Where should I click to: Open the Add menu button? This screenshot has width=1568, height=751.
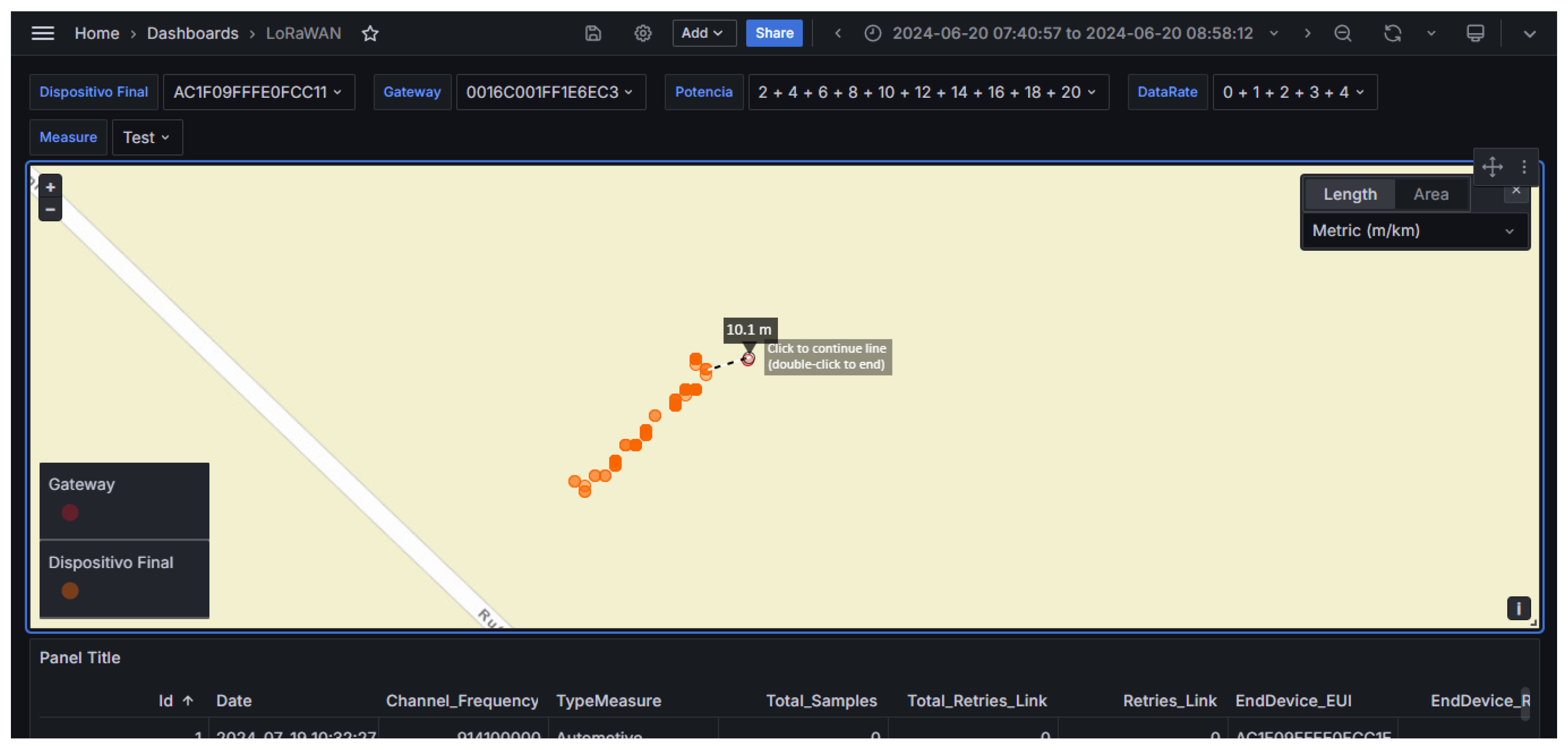[703, 33]
